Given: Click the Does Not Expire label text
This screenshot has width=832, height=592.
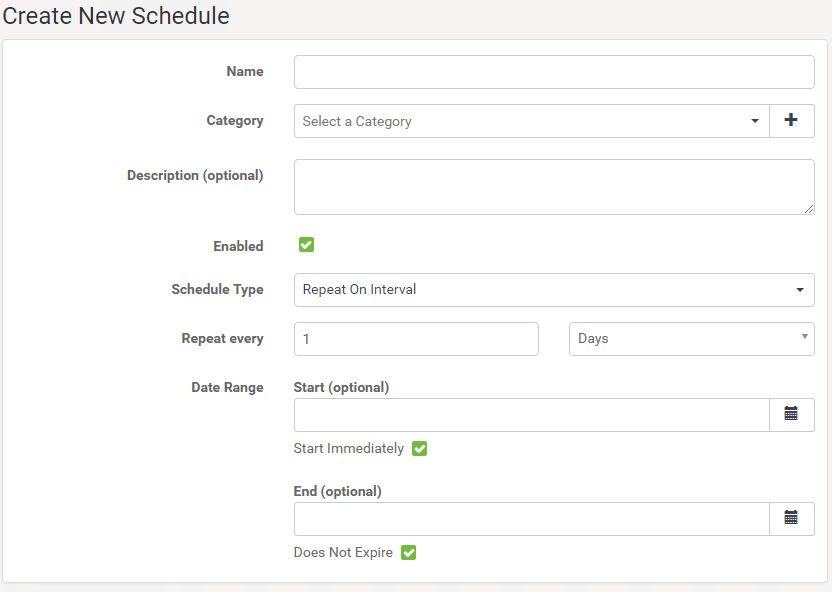Looking at the screenshot, I should (x=343, y=552).
